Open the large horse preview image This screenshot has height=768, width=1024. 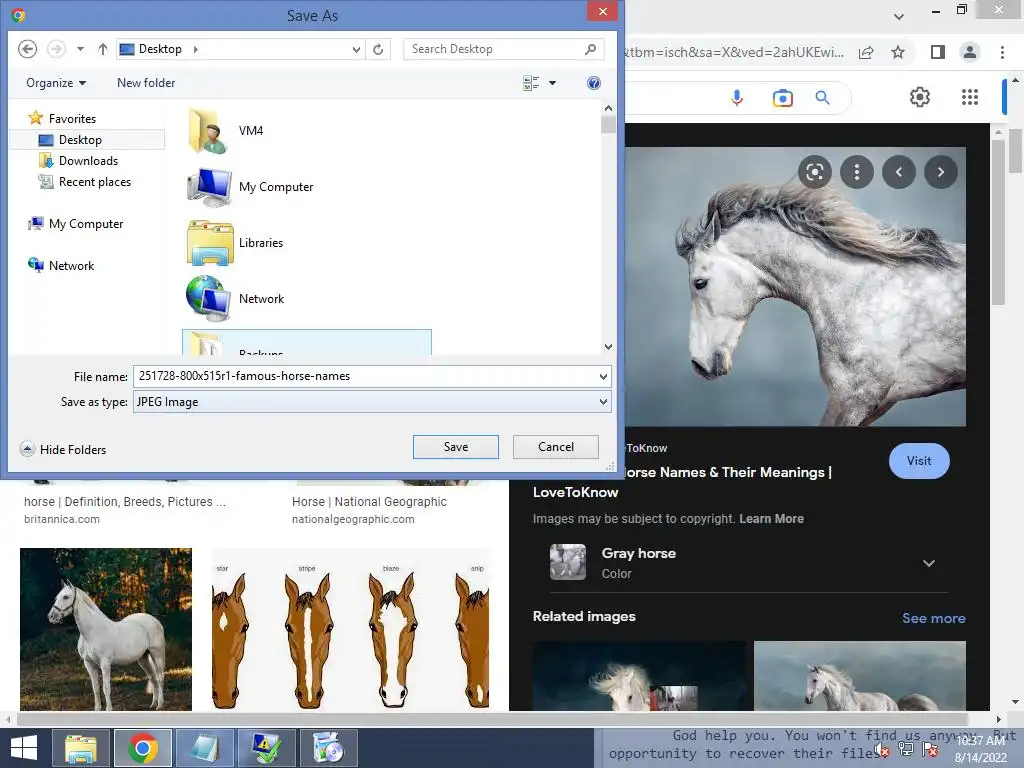(x=795, y=286)
